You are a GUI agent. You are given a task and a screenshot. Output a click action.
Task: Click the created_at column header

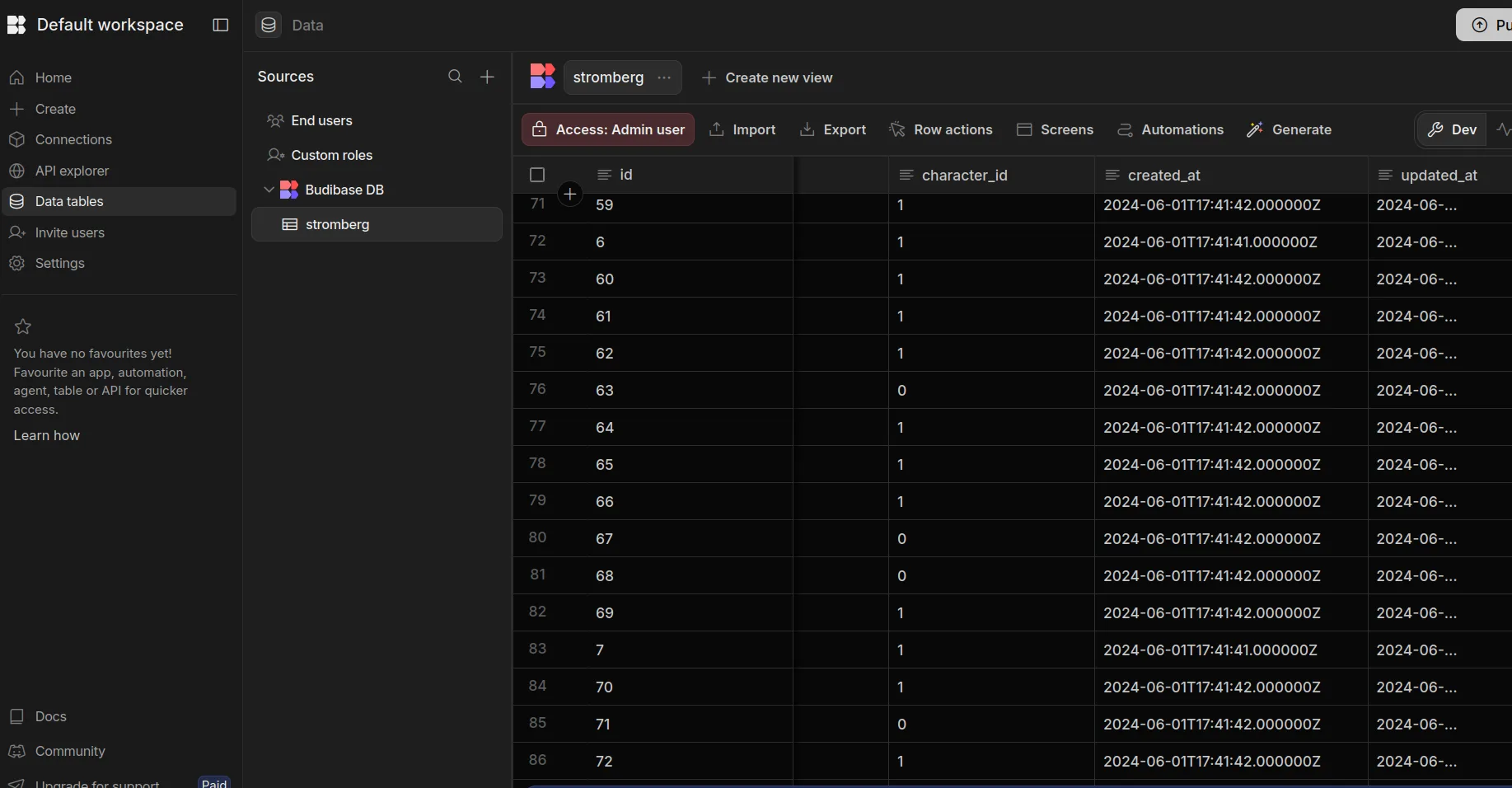coord(1163,175)
